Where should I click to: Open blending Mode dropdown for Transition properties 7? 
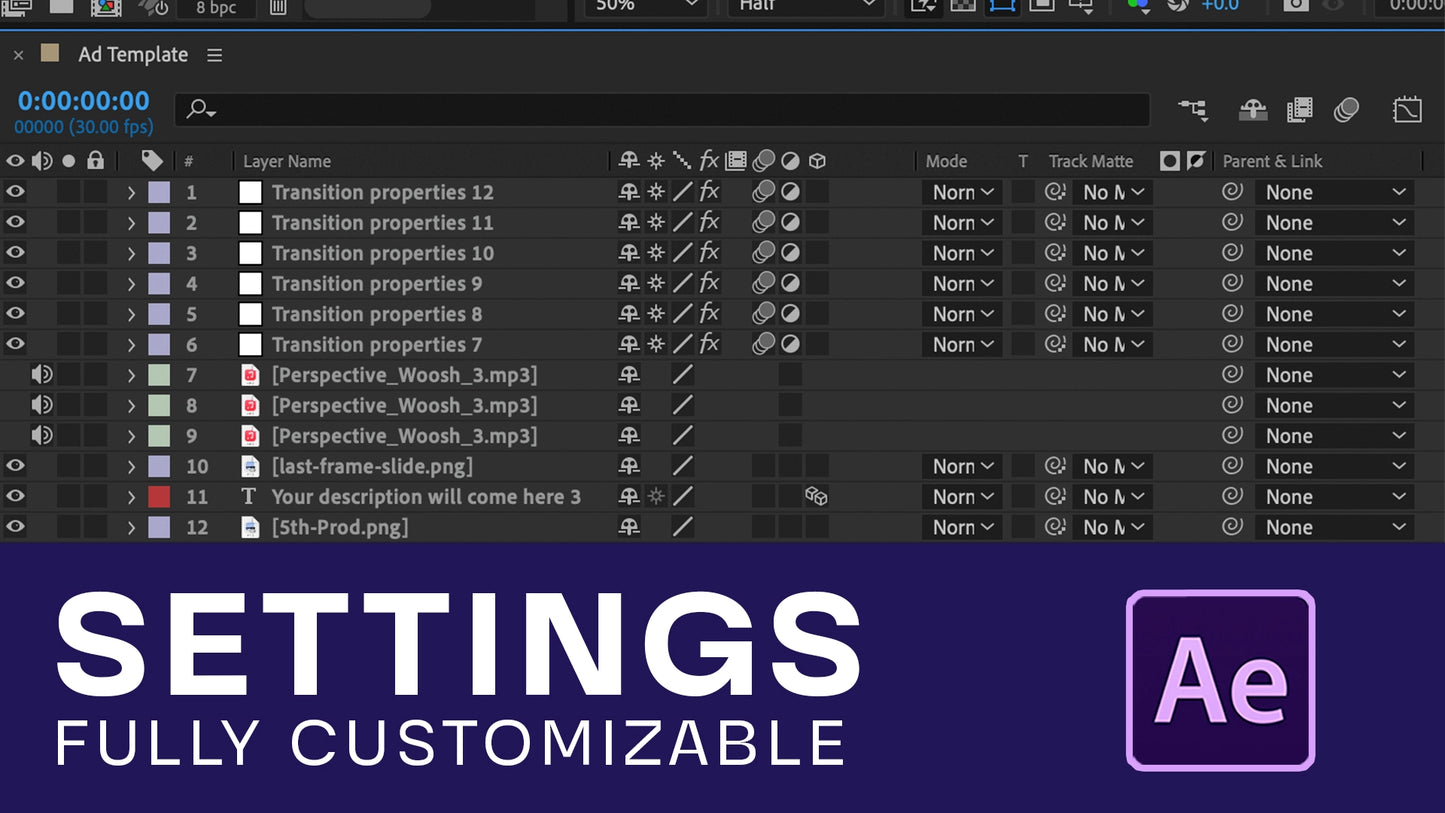[961, 345]
